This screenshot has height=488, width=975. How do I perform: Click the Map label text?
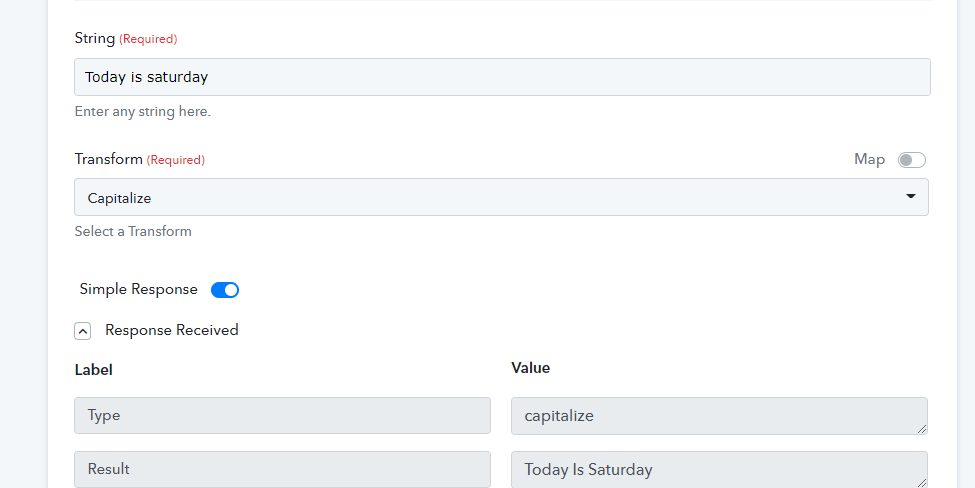tap(869, 159)
